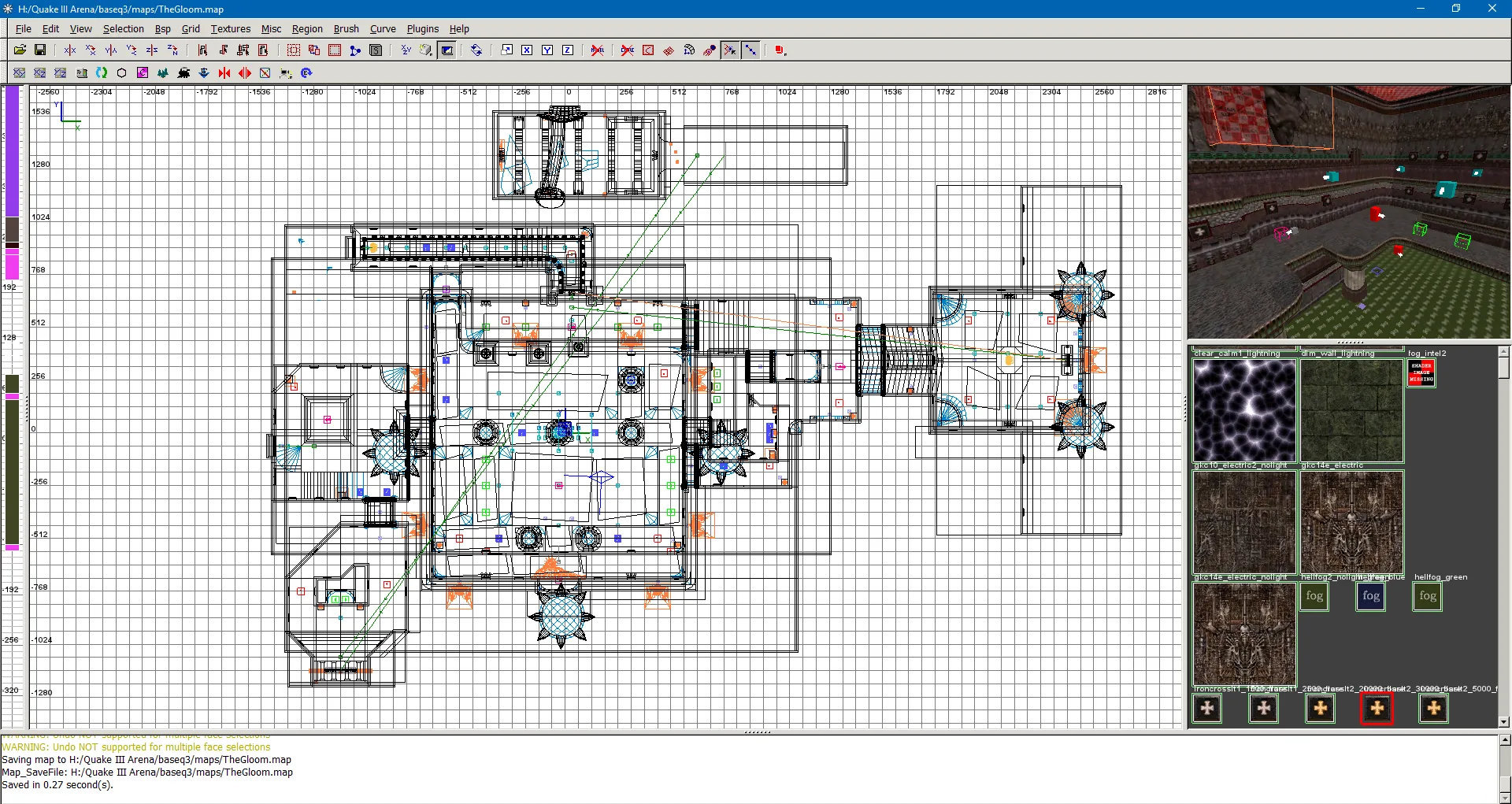The width and height of the screenshot is (1512, 804).
Task: Open the Curve menu
Action: tap(383, 29)
